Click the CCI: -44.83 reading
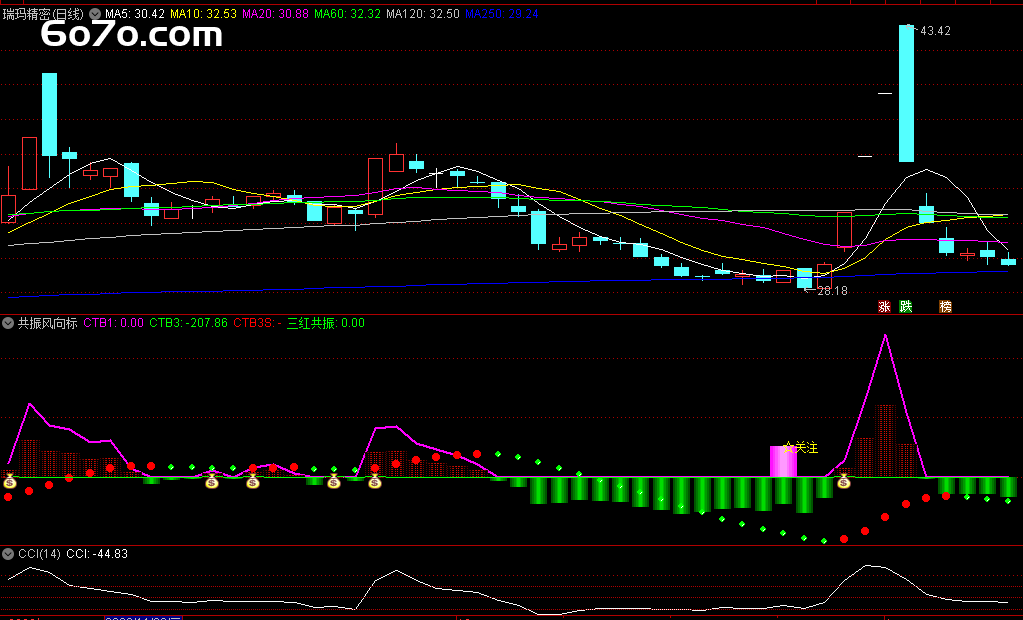The image size is (1023, 620). click(x=97, y=554)
